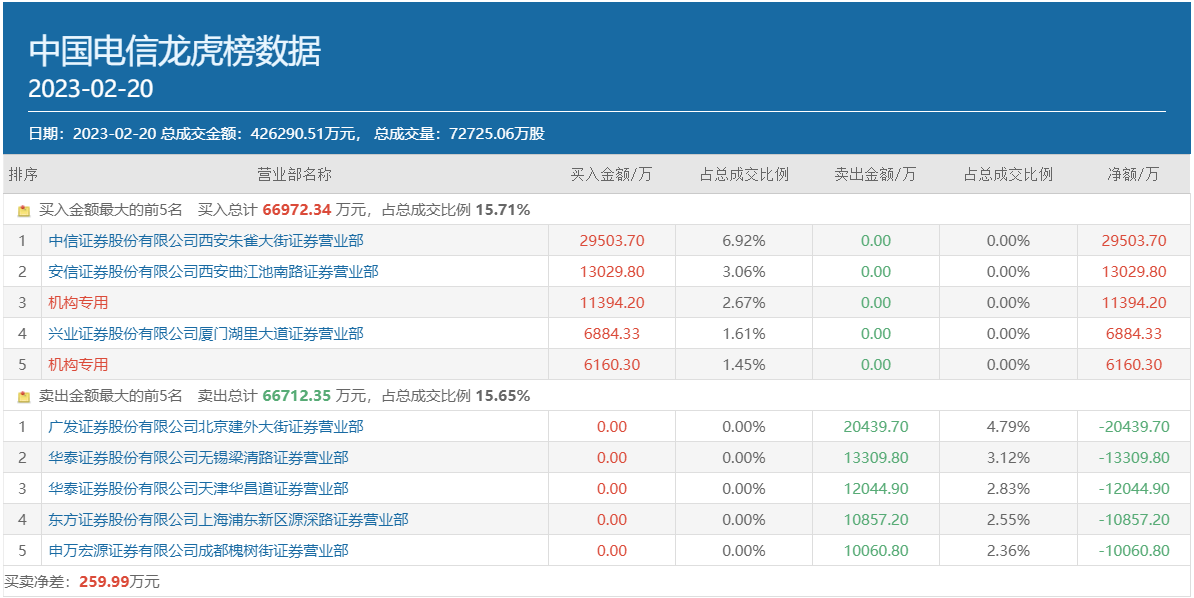Click the 净额/万 column header

[1134, 174]
